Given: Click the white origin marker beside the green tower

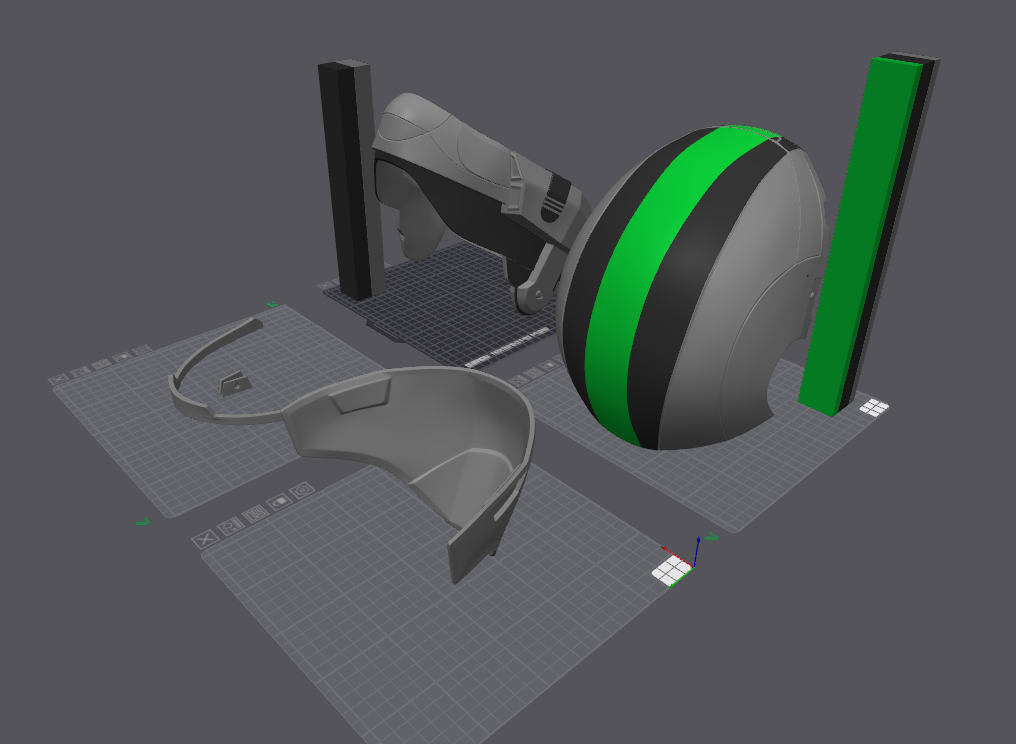Looking at the screenshot, I should tap(874, 407).
